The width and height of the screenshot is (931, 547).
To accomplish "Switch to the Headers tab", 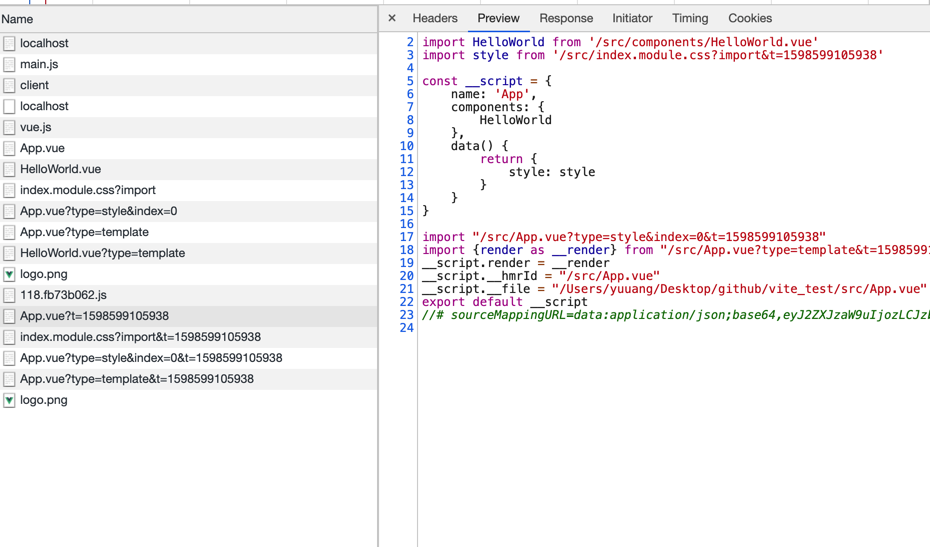I will pyautogui.click(x=435, y=18).
